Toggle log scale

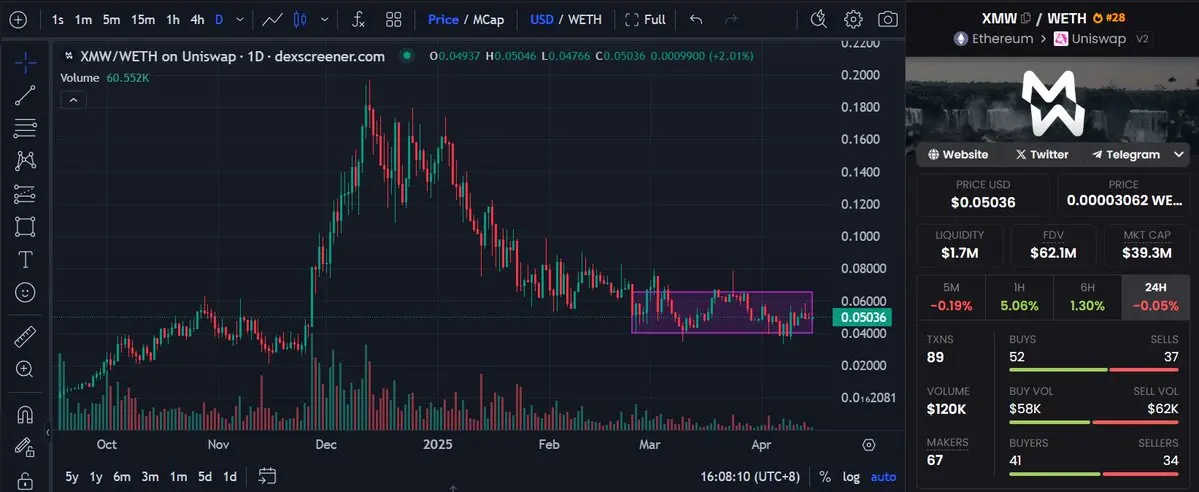tap(851, 477)
